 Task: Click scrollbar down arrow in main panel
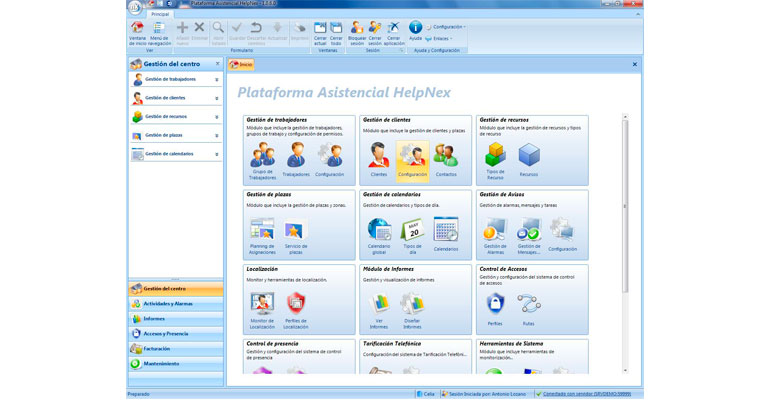pos(625,371)
